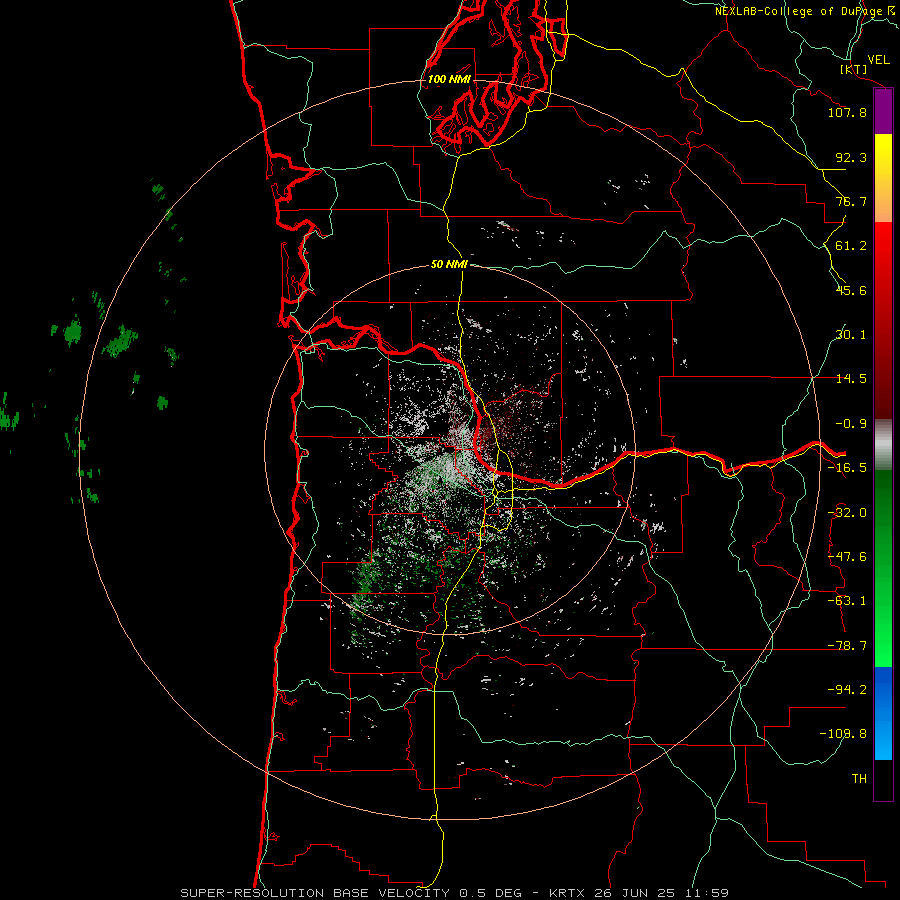Click the 30.1 velocity legend value
The height and width of the screenshot is (900, 900).
tap(851, 335)
